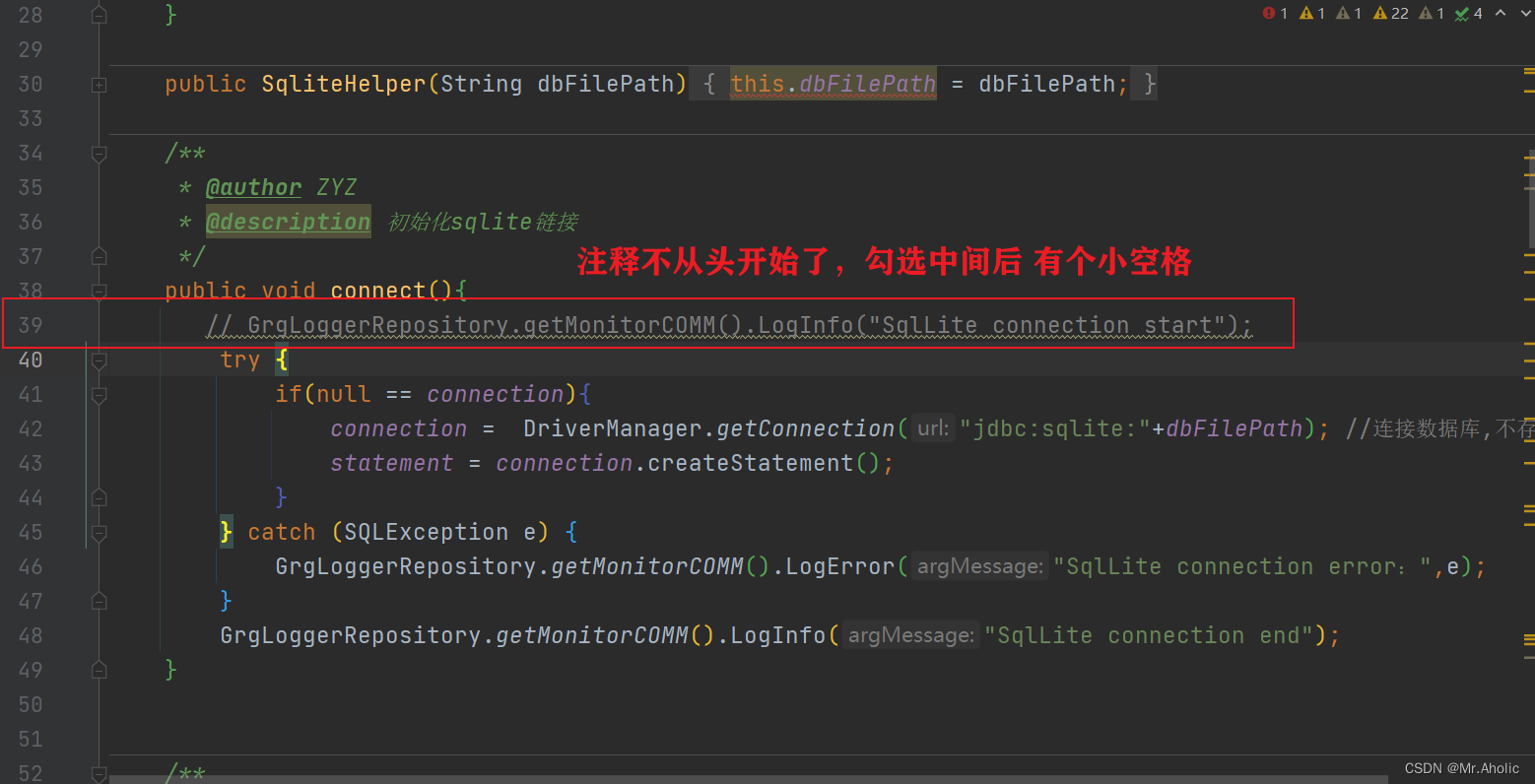1535x784 pixels.
Task: Click 'DriverManager' on line 42
Action: 613,428
